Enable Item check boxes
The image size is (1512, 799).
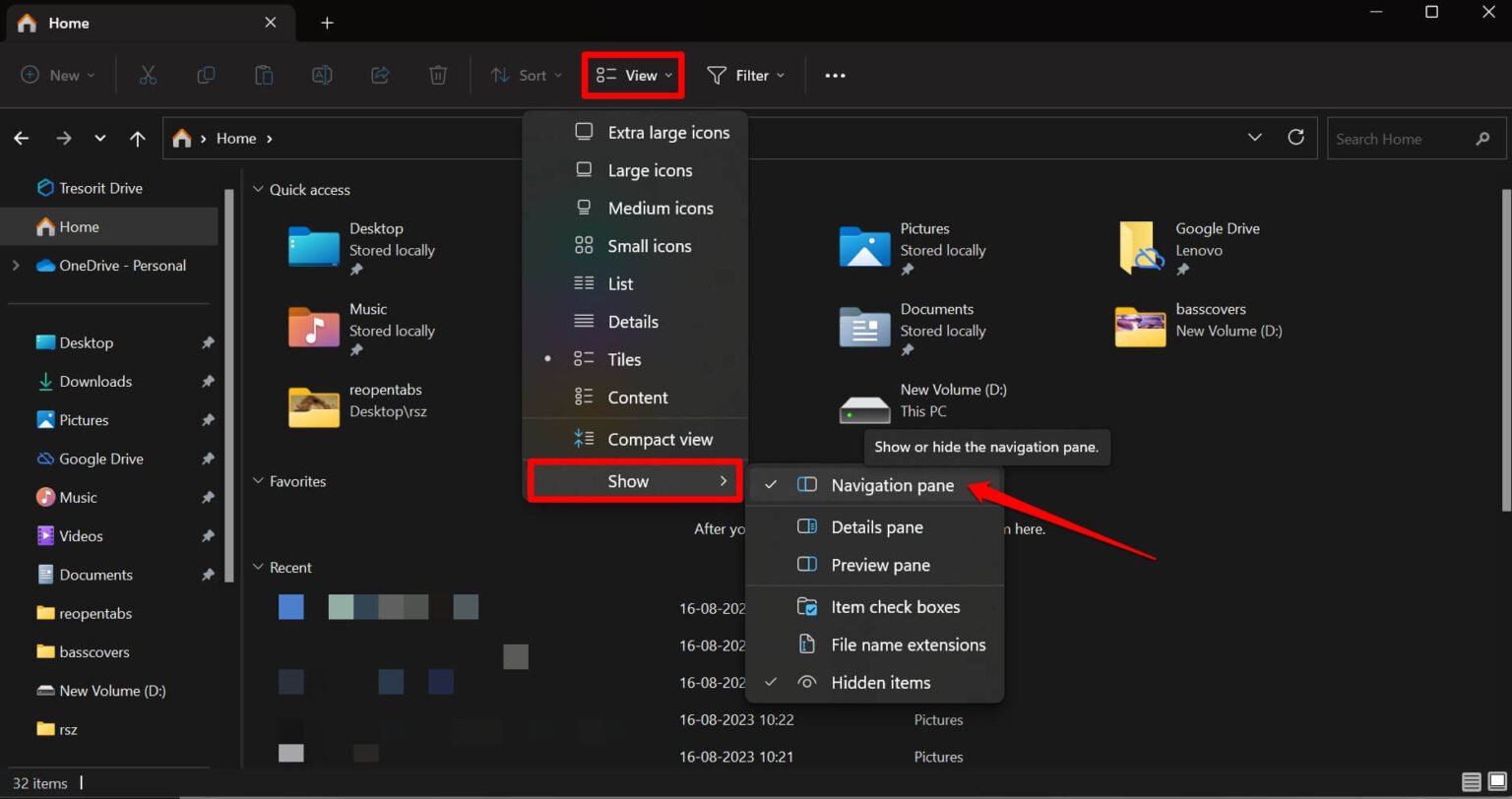tap(895, 606)
